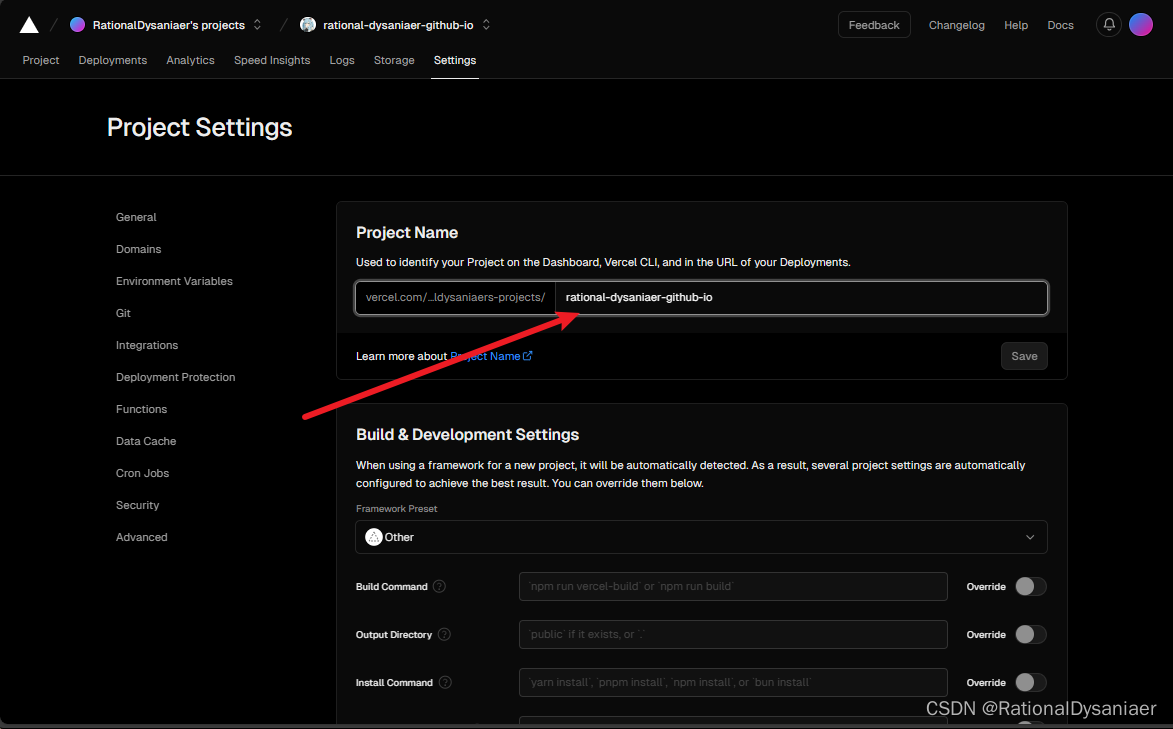Click the Save button for Project Name
Viewport: 1173px width, 729px height.
[1024, 356]
